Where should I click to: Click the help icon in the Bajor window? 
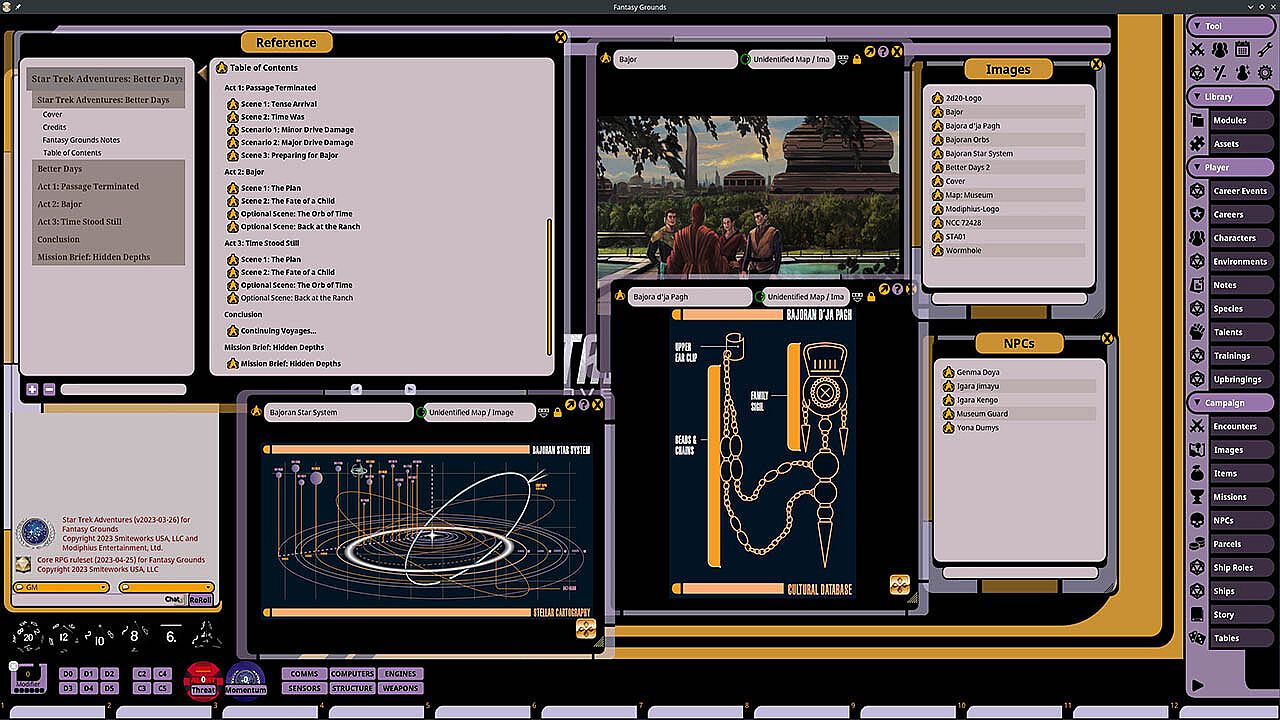884,52
